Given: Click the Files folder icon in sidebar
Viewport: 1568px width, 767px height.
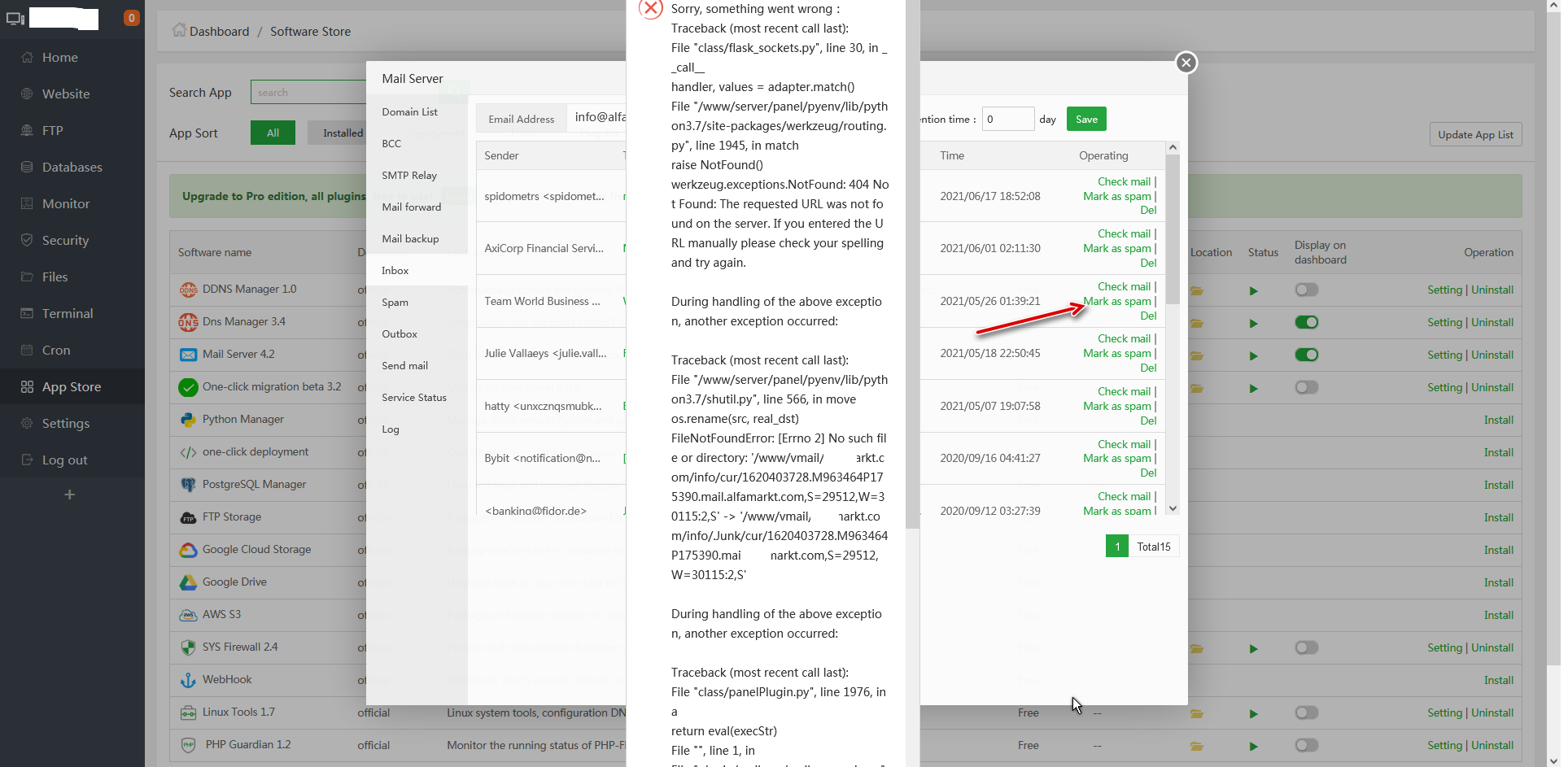Looking at the screenshot, I should tap(27, 277).
